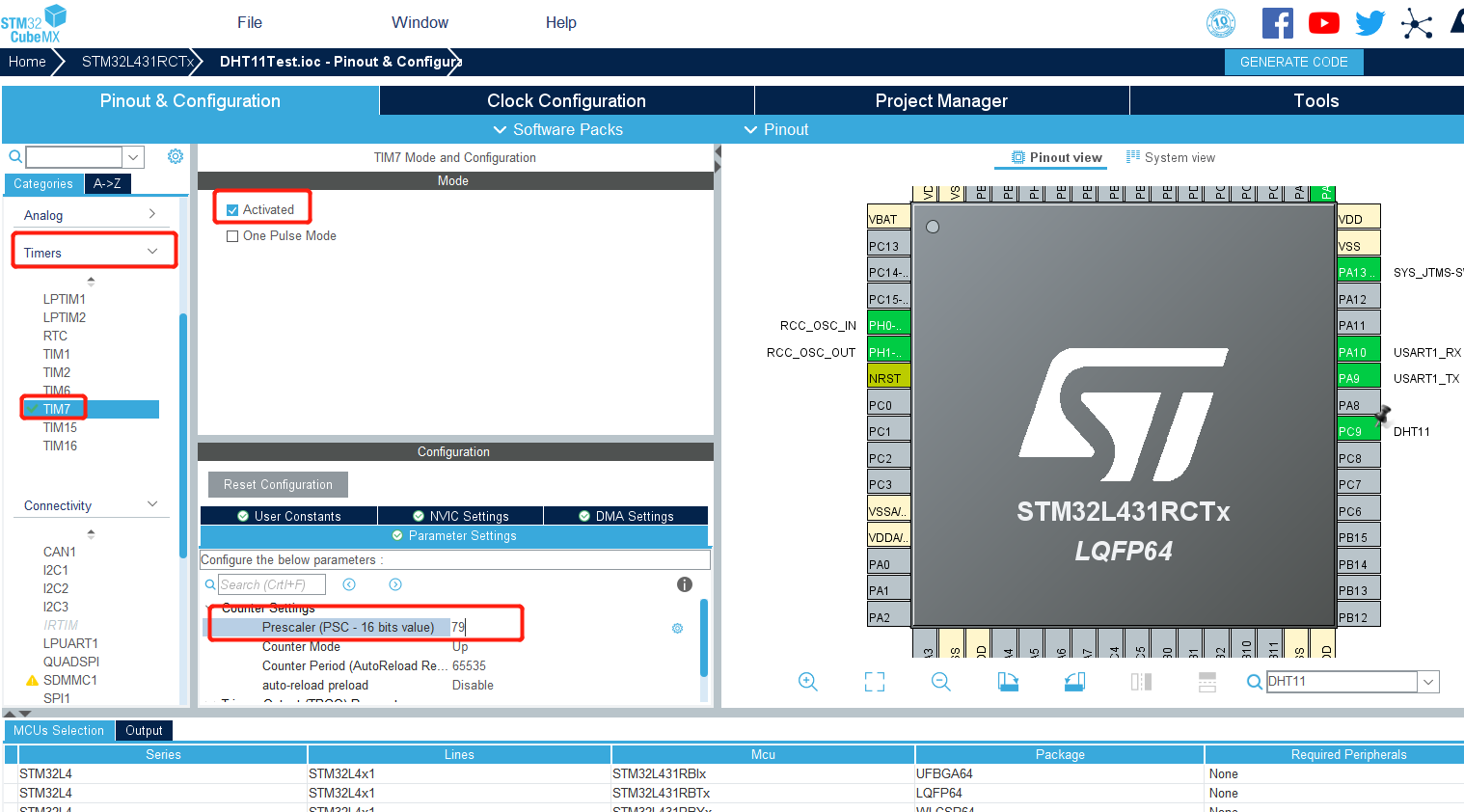Open the Pinout dropdown menu
The width and height of the screenshot is (1464, 812).
775,129
